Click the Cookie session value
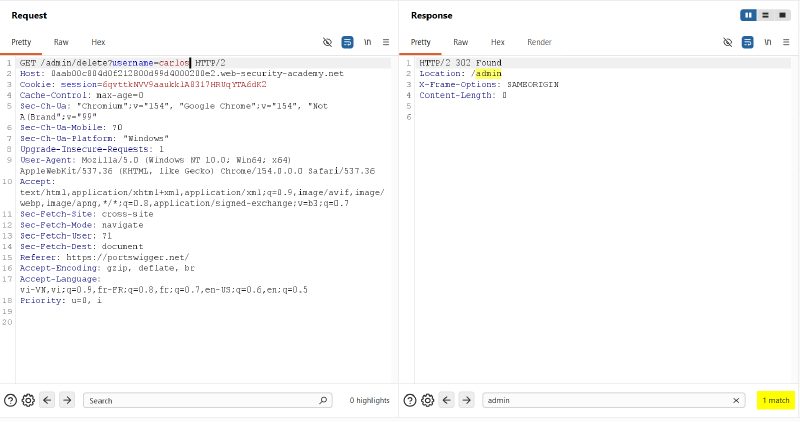The width and height of the screenshot is (800, 422). tap(185, 84)
